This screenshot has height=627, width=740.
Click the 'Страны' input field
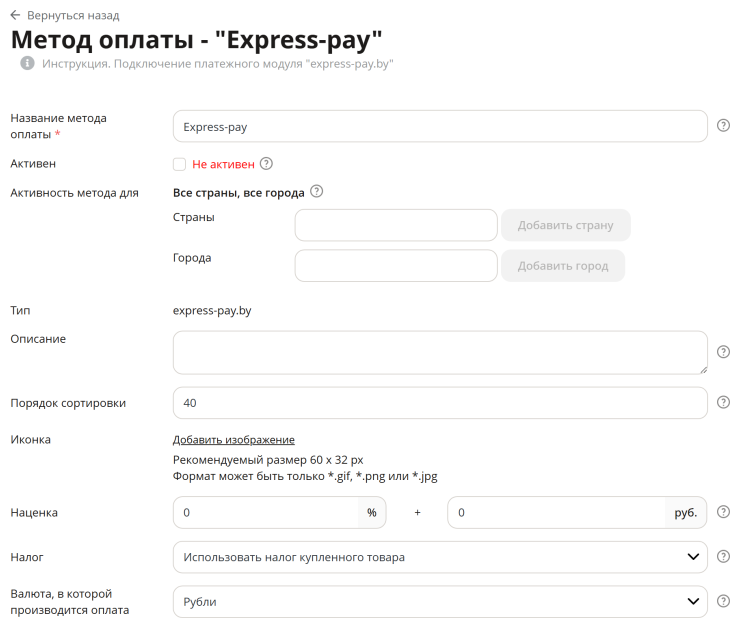coord(396,225)
